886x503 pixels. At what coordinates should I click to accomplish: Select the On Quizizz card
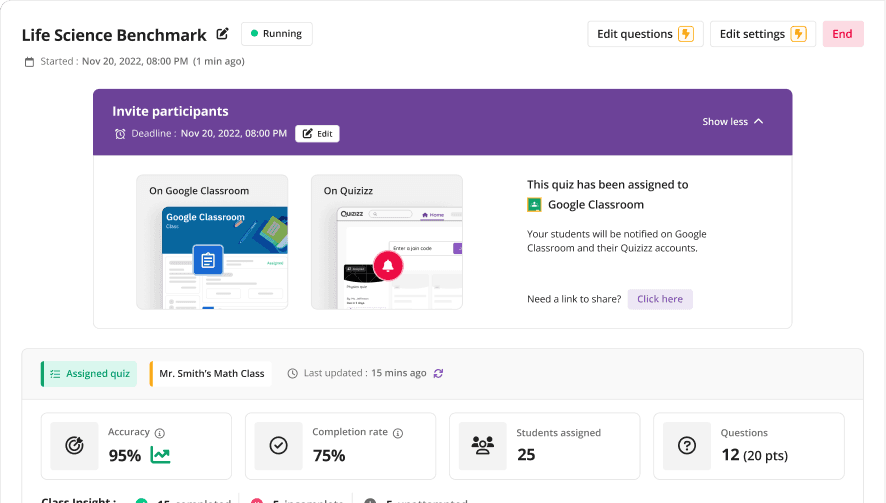387,242
